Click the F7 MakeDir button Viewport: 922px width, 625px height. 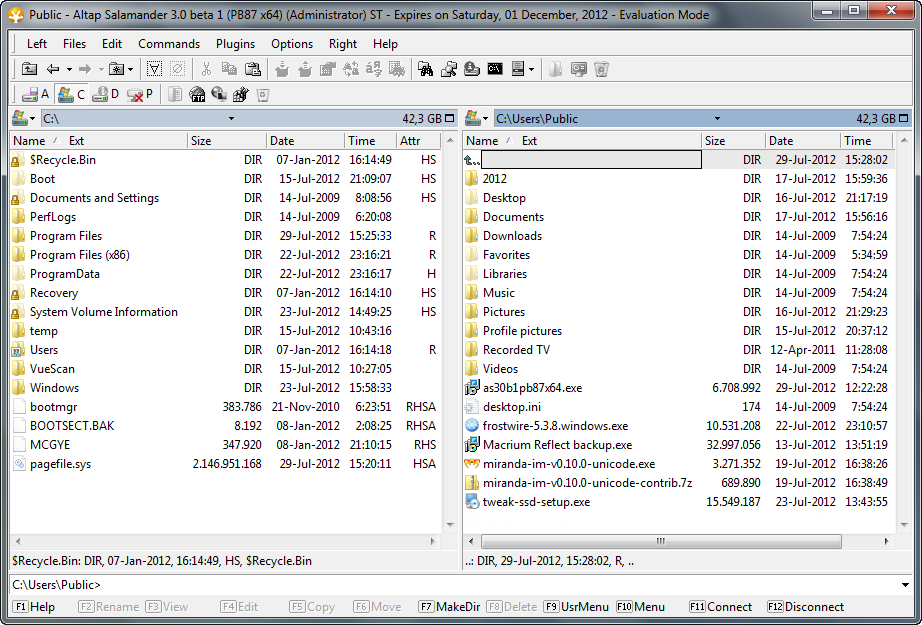click(x=449, y=607)
